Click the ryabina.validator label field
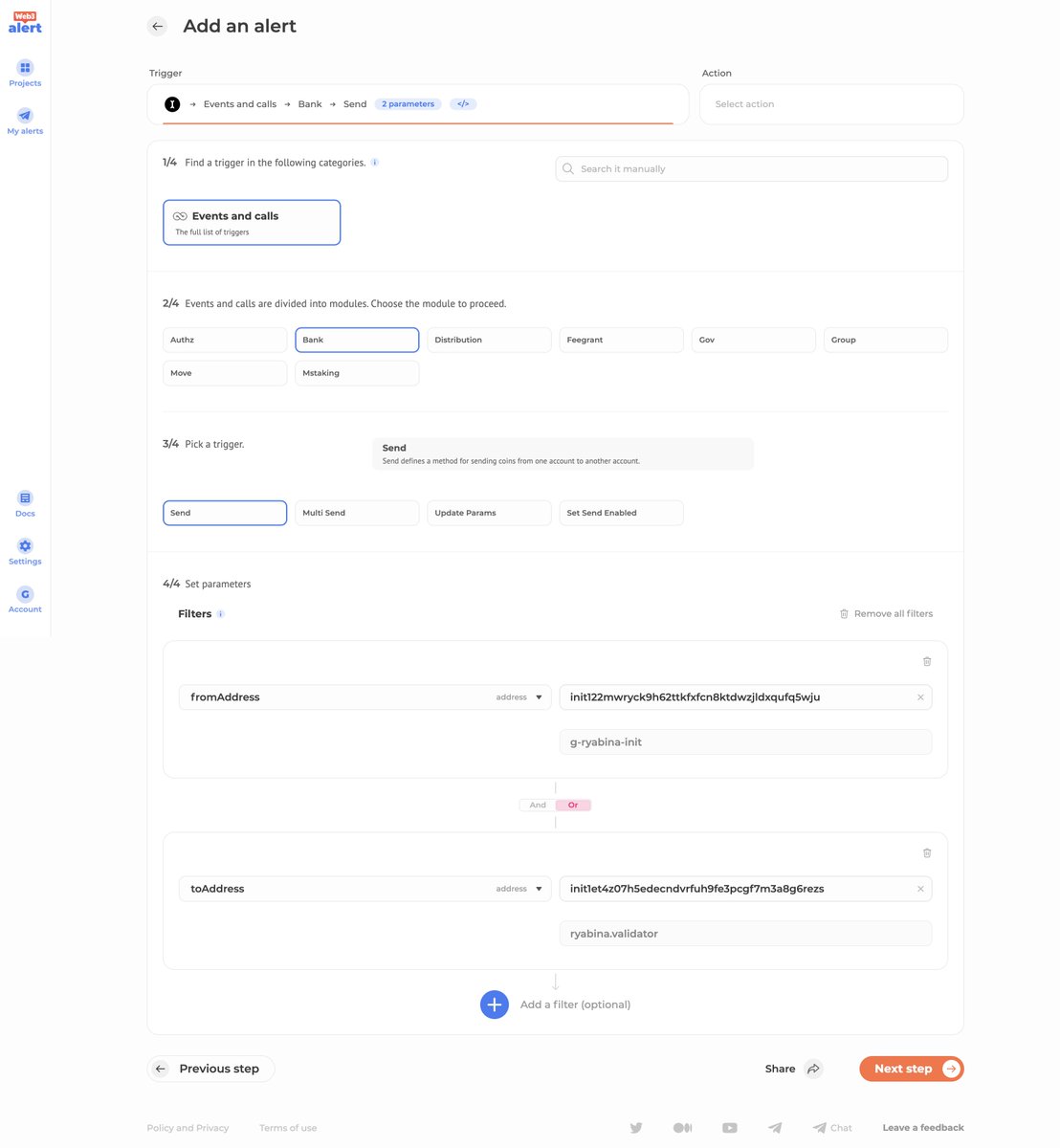This screenshot has height=1148, width=1060. coord(745,934)
